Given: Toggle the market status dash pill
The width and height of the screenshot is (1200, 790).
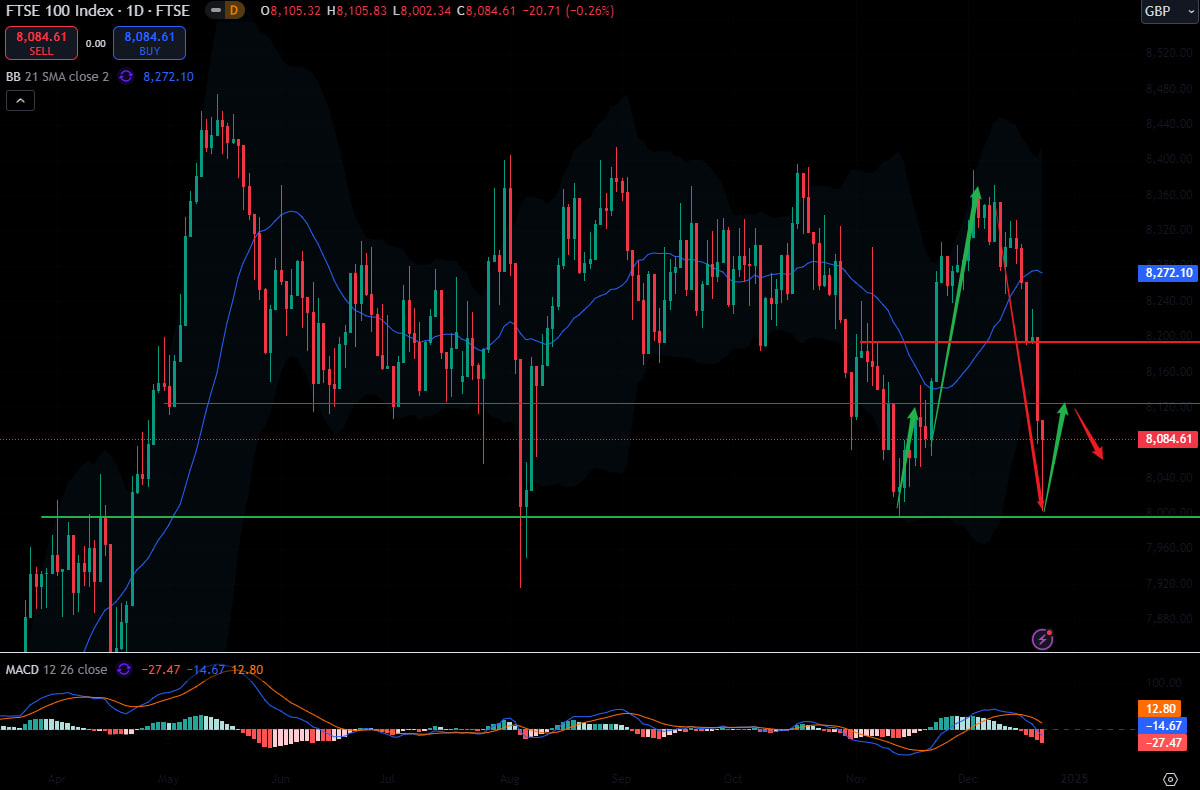Looking at the screenshot, I should click(215, 11).
